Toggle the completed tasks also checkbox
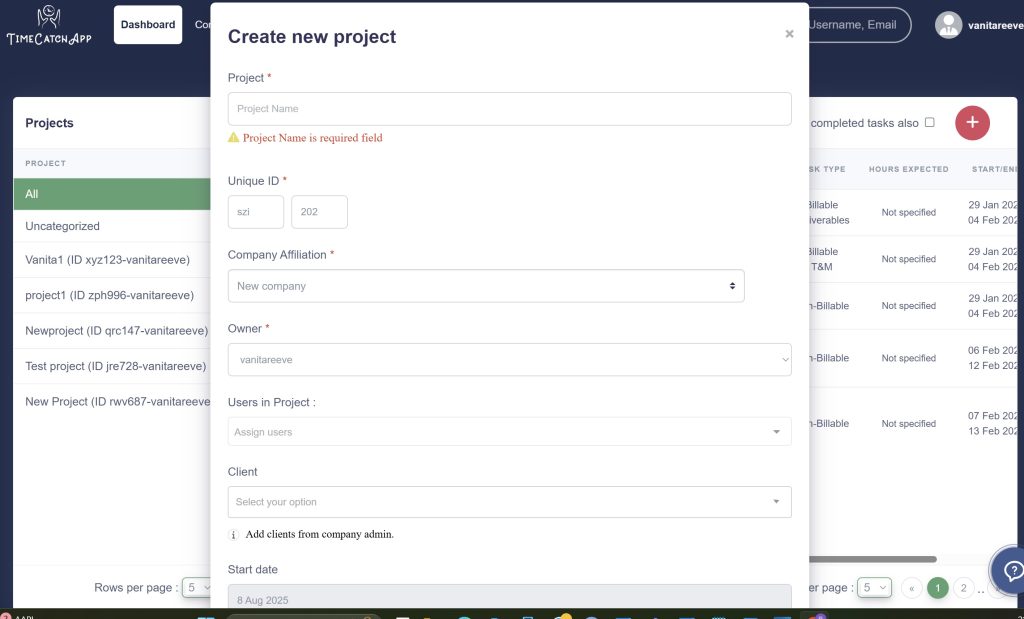Screen dimensions: 1024x619 (929, 123)
